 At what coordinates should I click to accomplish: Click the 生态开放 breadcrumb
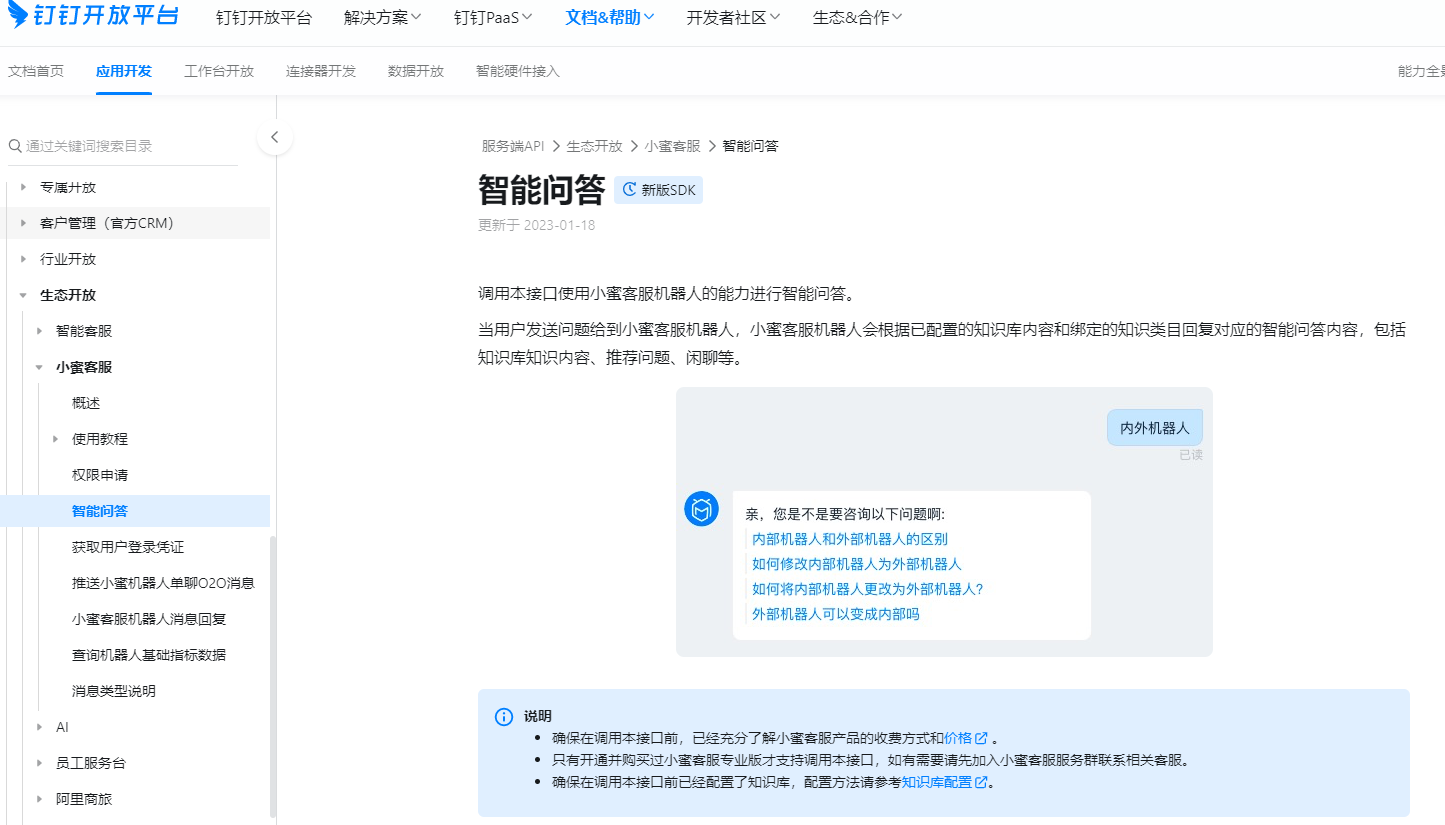[x=594, y=146]
